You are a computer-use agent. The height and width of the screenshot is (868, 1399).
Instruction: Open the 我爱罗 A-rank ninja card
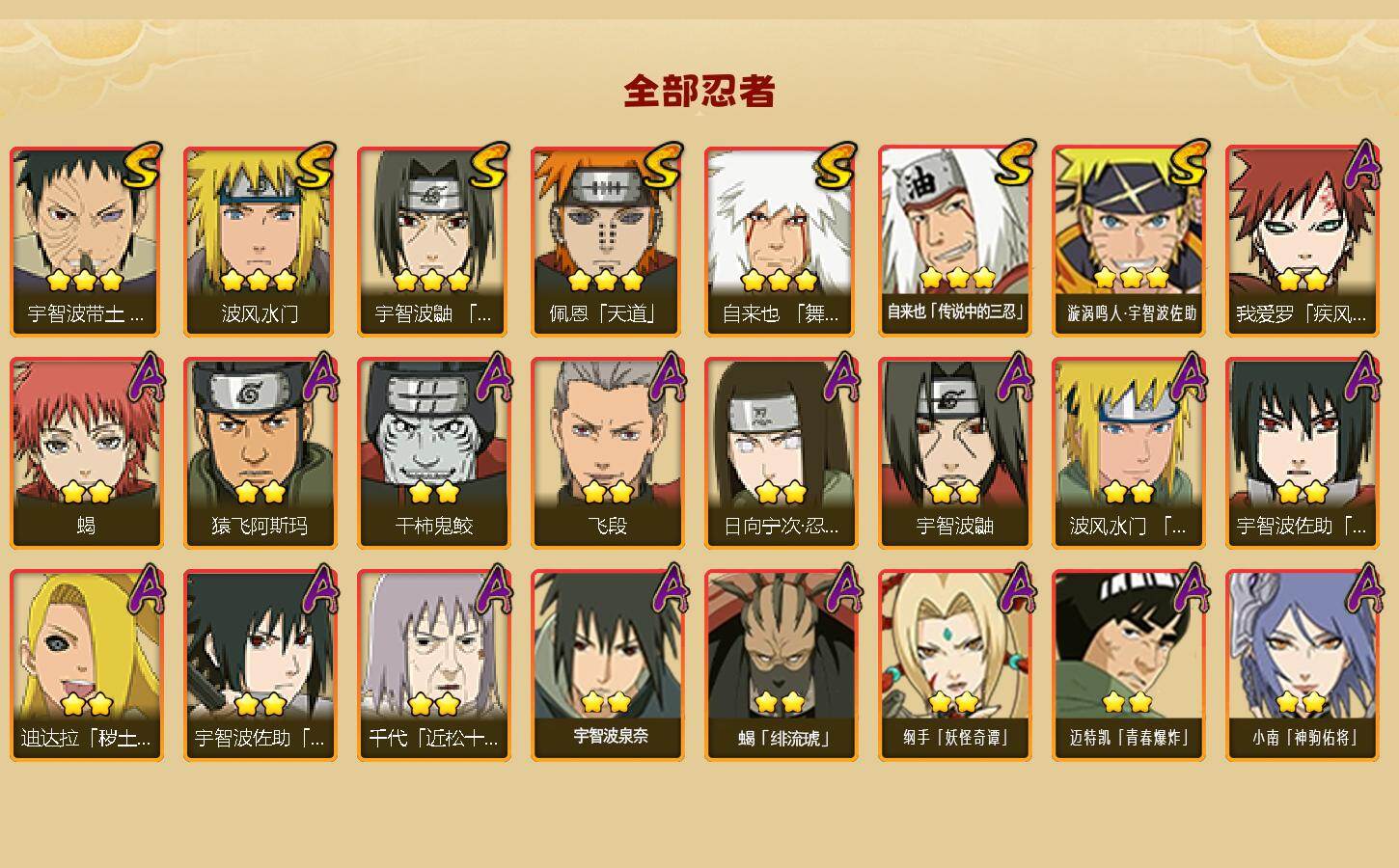coord(1302,241)
